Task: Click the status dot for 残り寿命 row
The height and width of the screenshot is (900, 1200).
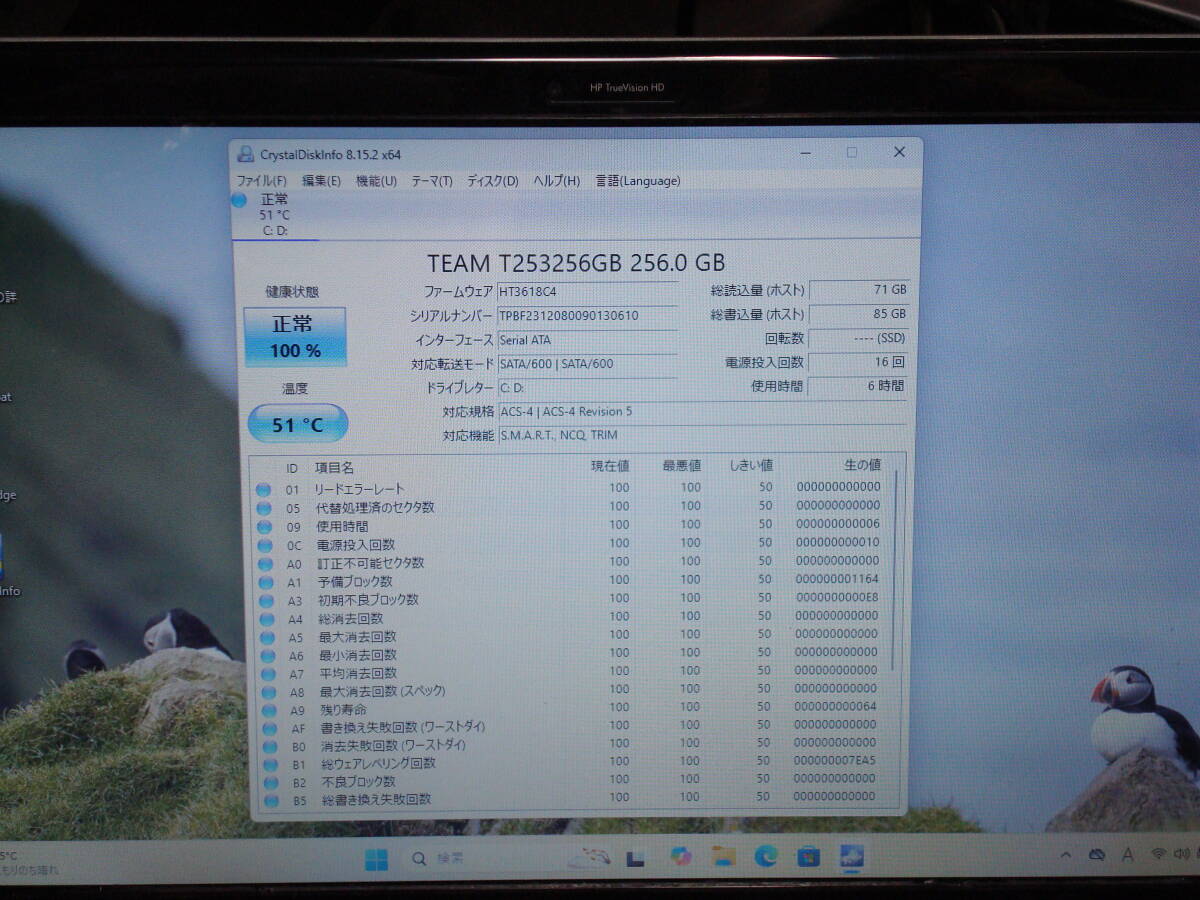Action: (x=268, y=710)
